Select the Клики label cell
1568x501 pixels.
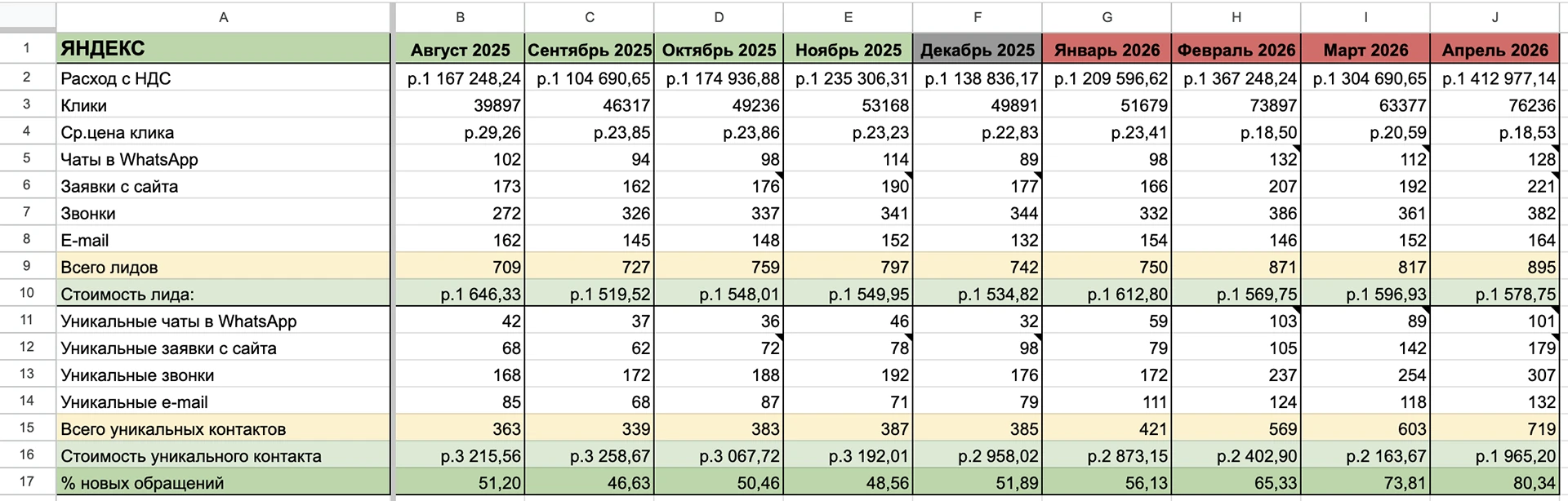click(224, 104)
